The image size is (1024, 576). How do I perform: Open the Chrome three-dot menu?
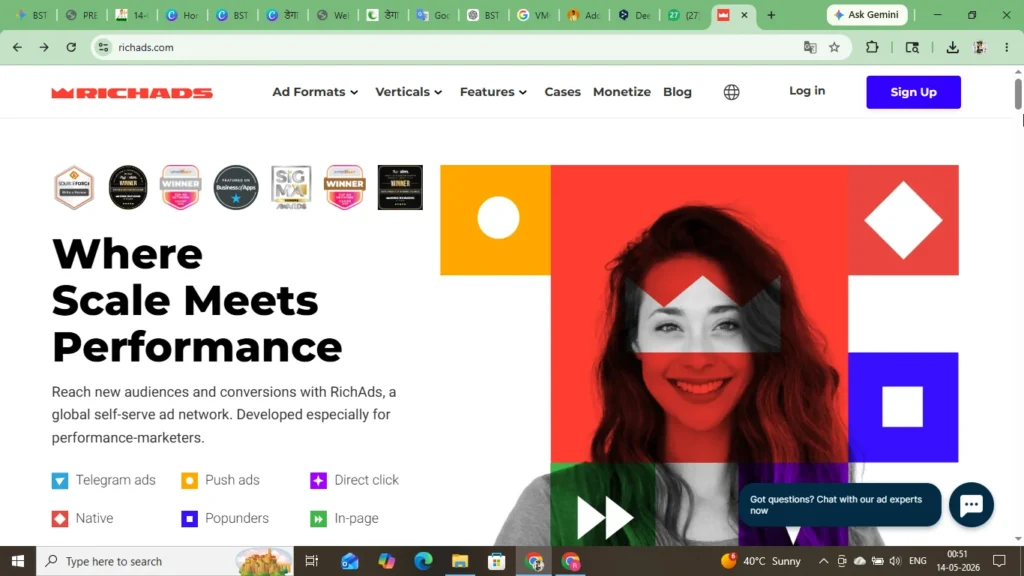point(1006,47)
